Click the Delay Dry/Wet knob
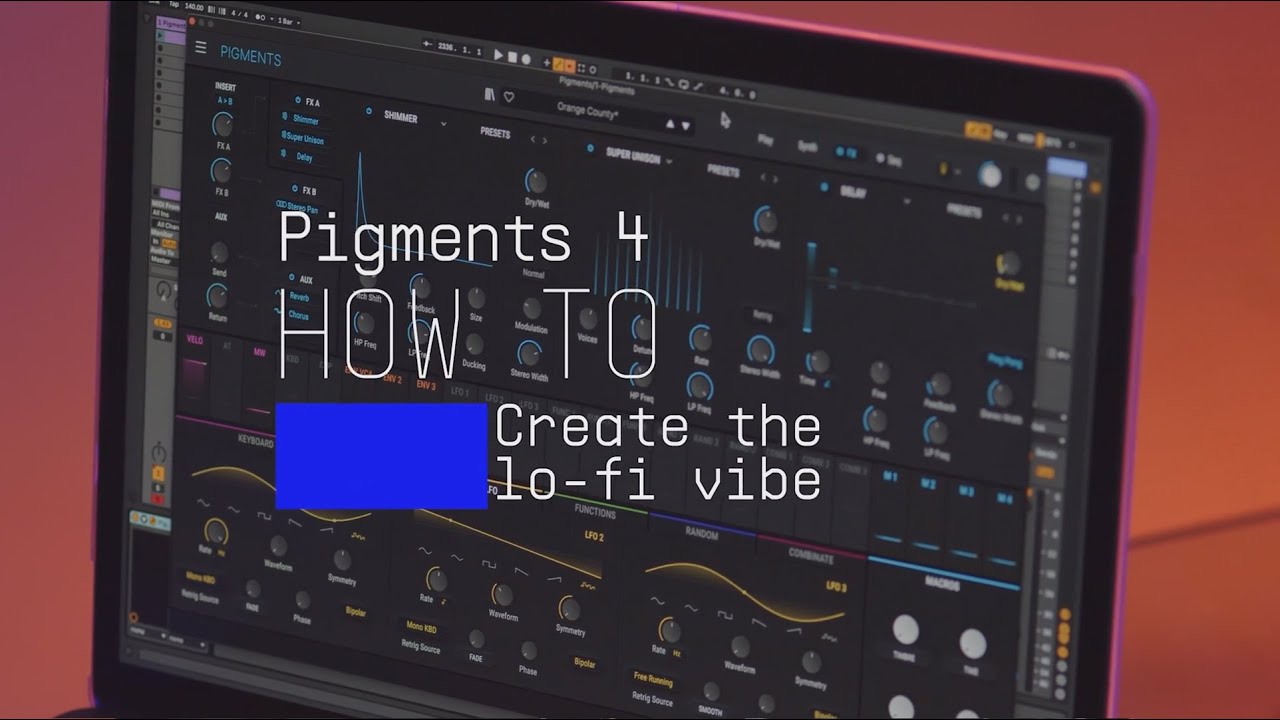The image size is (1280, 720). 1007,264
